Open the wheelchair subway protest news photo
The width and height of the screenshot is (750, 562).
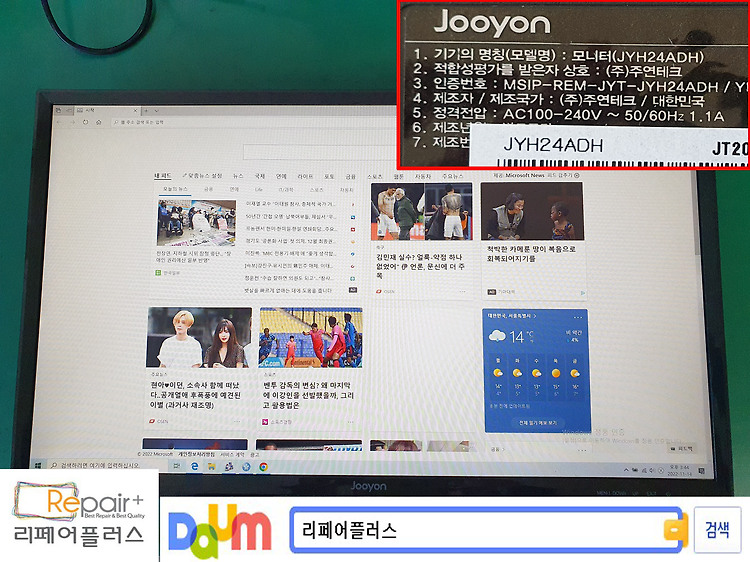click(x=196, y=223)
